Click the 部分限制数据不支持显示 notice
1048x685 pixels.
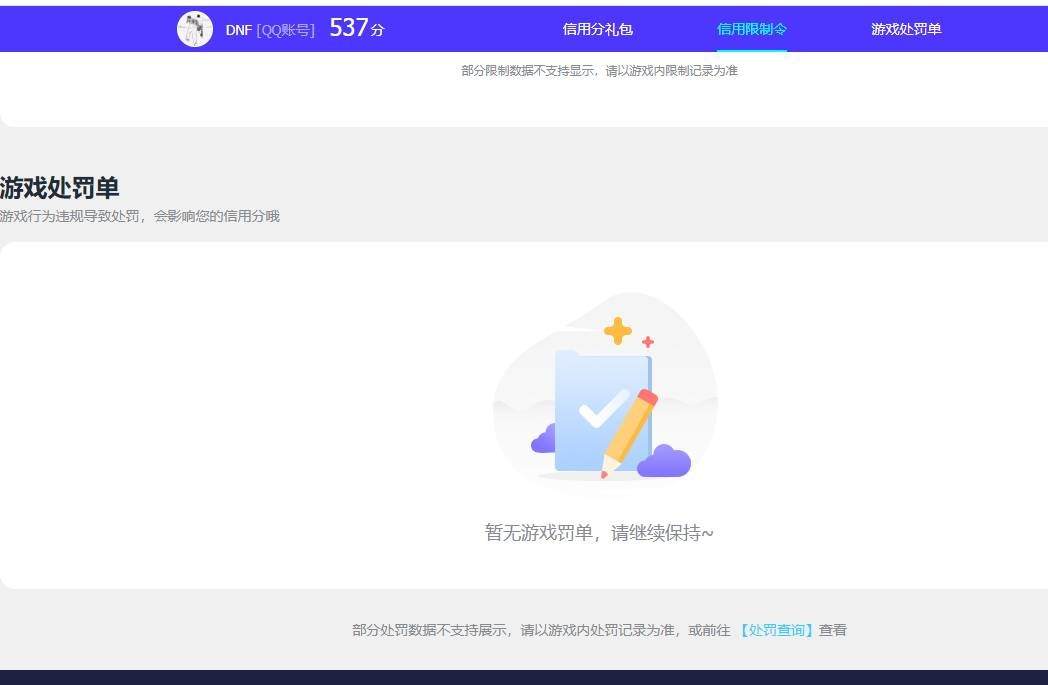click(x=599, y=71)
